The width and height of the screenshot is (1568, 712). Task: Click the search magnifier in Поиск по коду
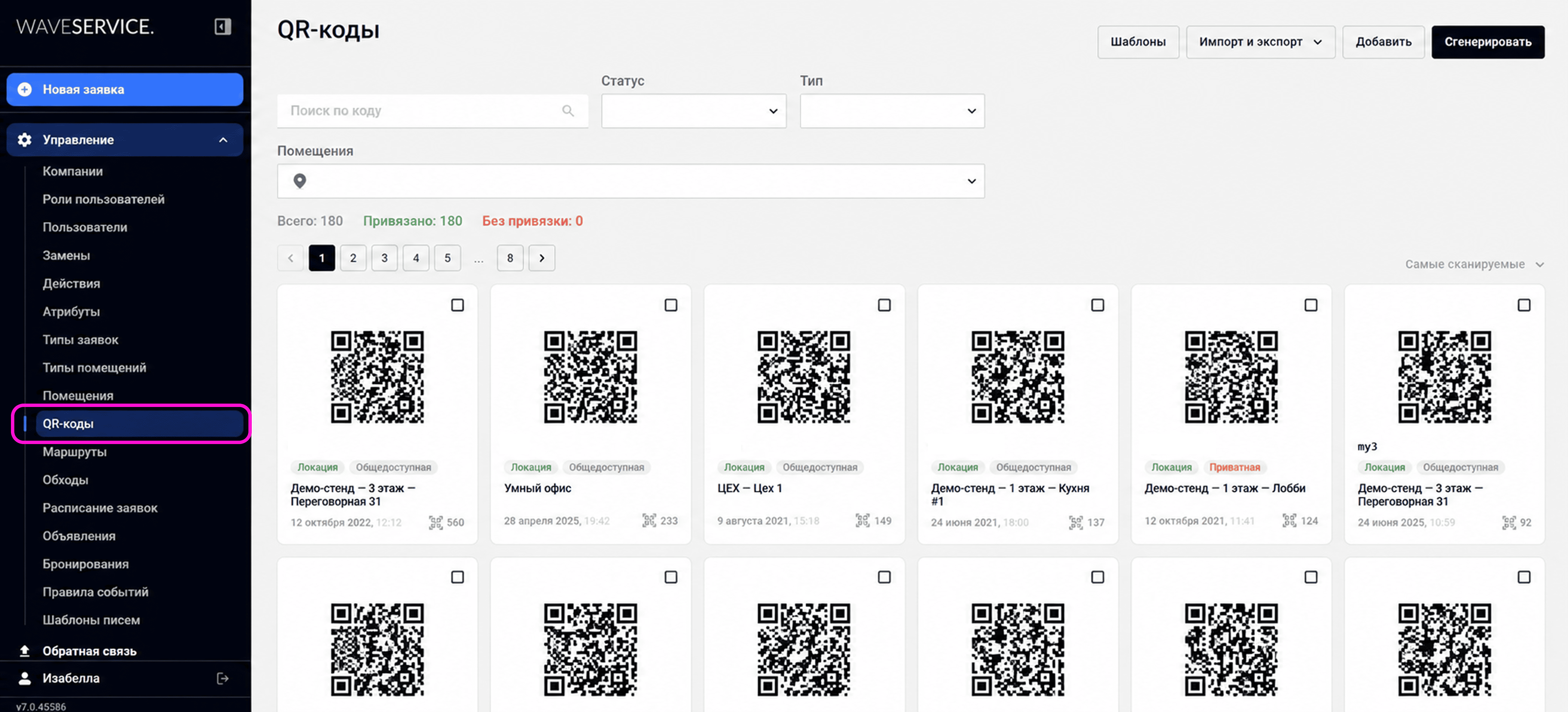pos(568,111)
